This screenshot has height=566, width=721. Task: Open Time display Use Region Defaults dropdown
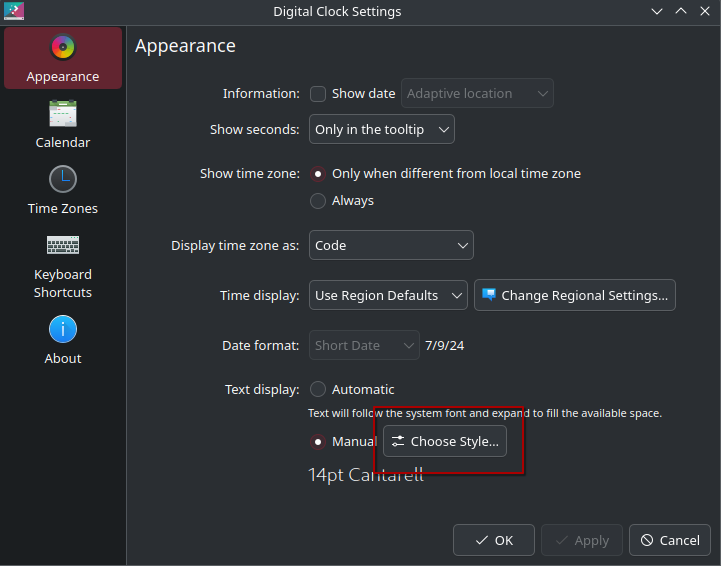[x=388, y=295]
